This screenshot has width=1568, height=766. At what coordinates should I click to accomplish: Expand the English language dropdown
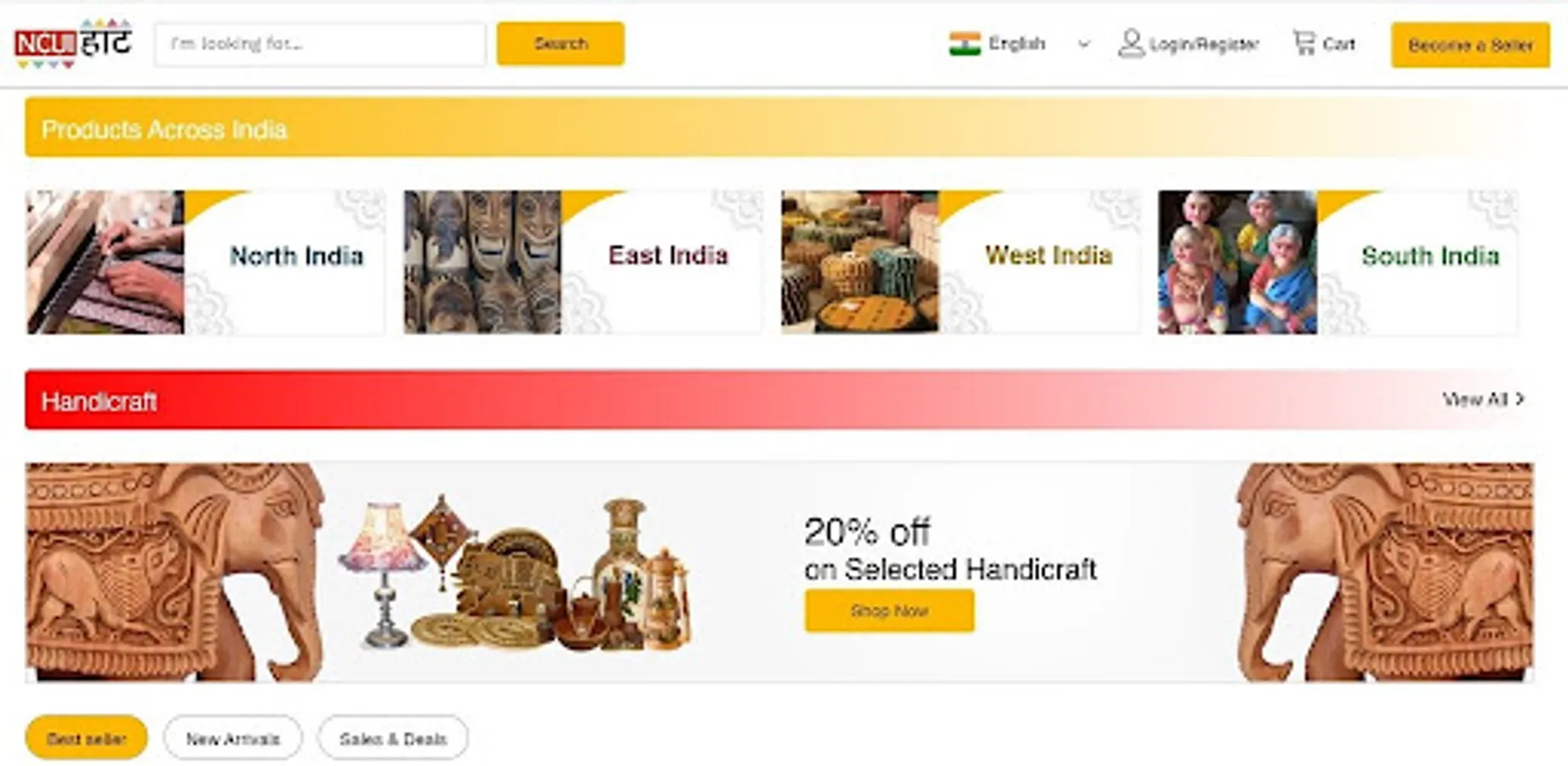[1019, 43]
